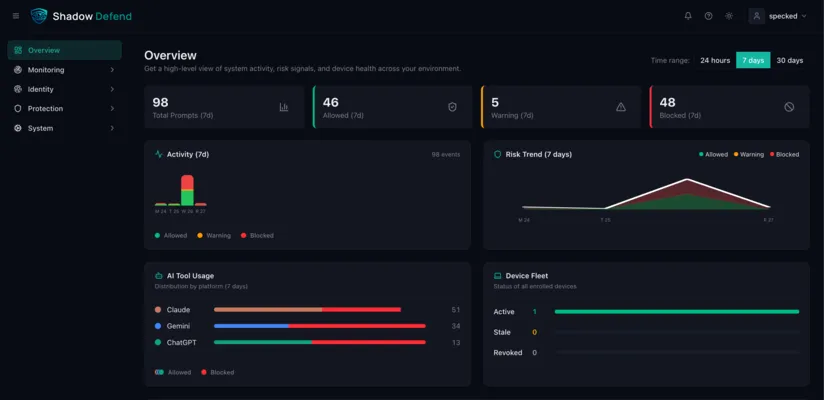
Task: Expand the System chevron
Action: [x=112, y=128]
